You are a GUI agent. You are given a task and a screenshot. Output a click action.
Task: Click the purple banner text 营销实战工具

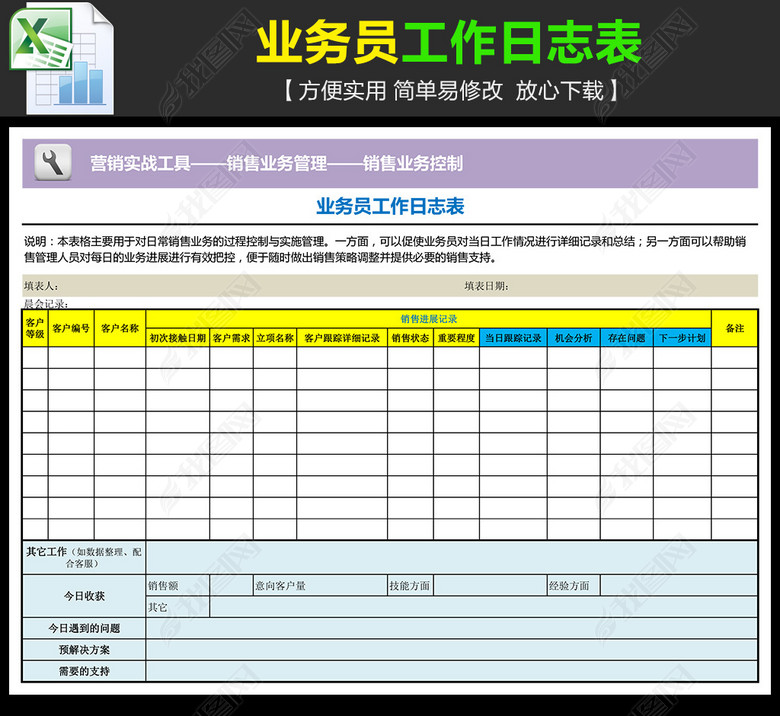click(x=141, y=163)
